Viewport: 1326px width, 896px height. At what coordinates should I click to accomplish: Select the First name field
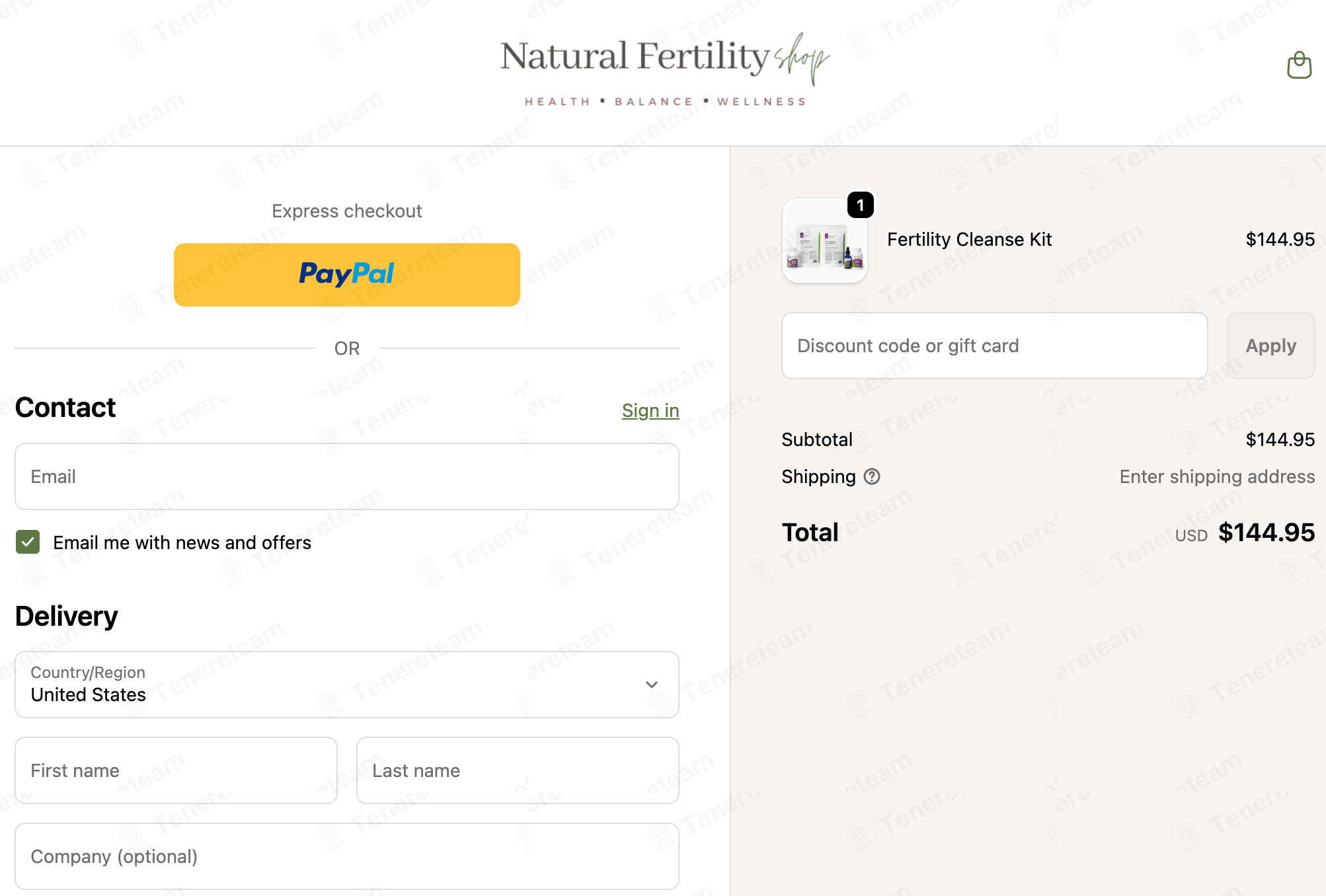pos(176,770)
